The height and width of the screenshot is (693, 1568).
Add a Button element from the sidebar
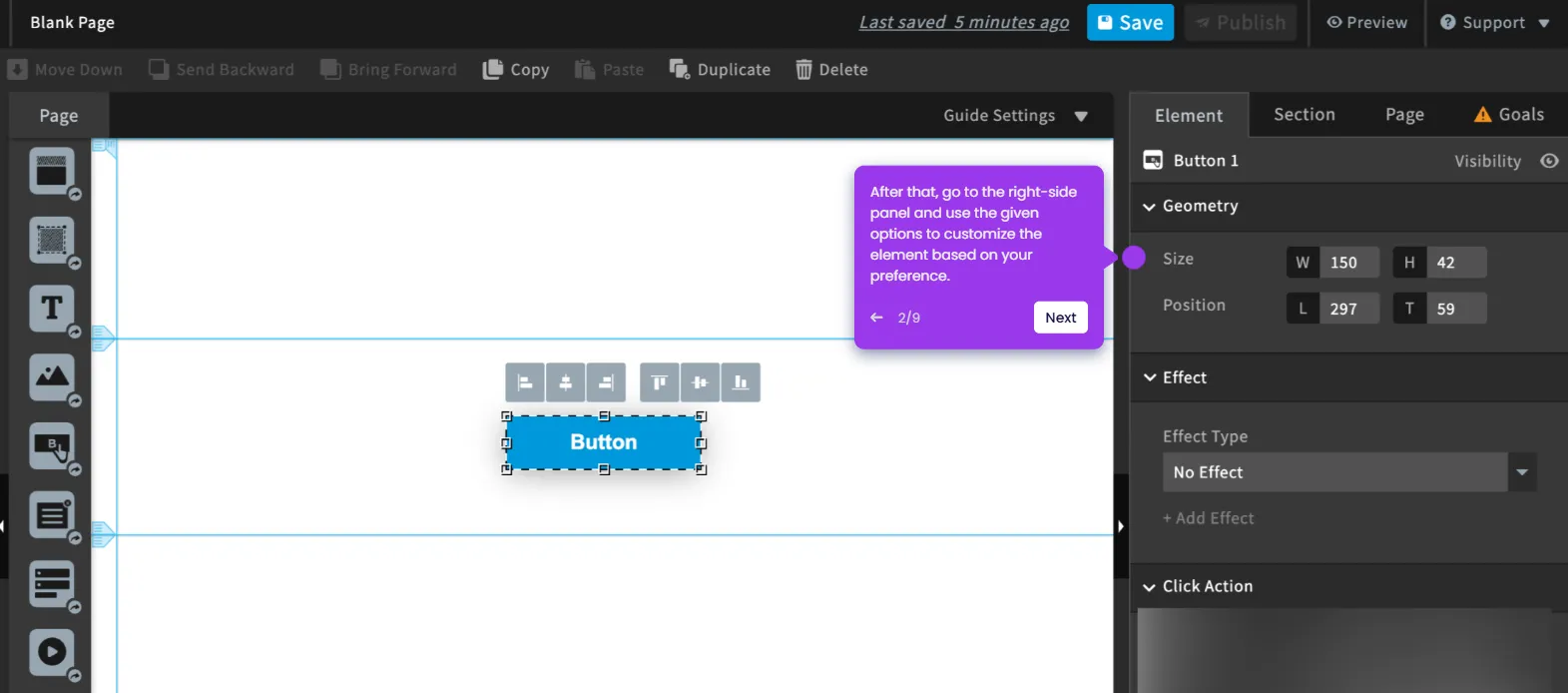[52, 446]
